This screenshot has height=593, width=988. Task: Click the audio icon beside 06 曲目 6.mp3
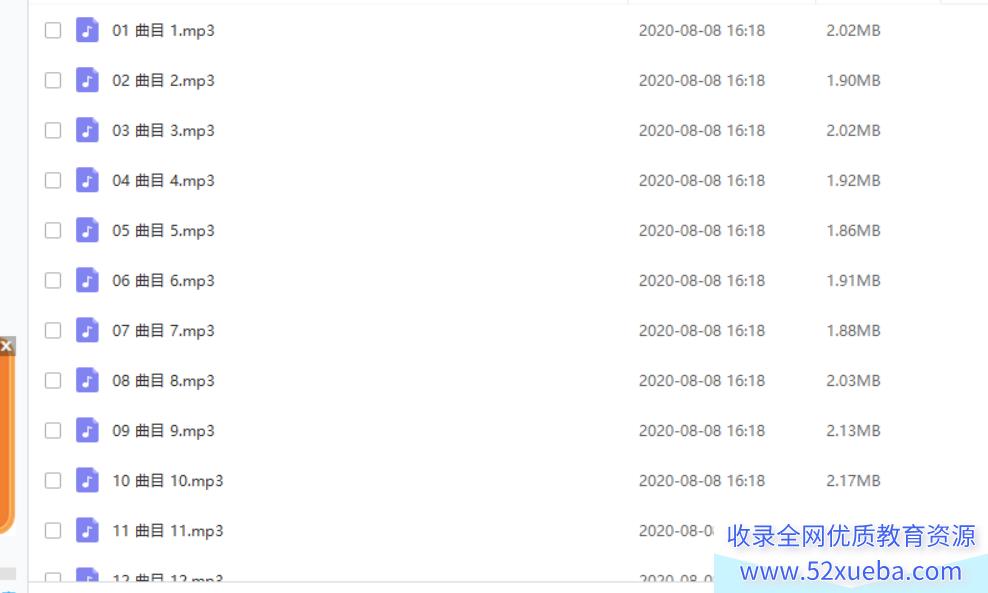[87, 280]
